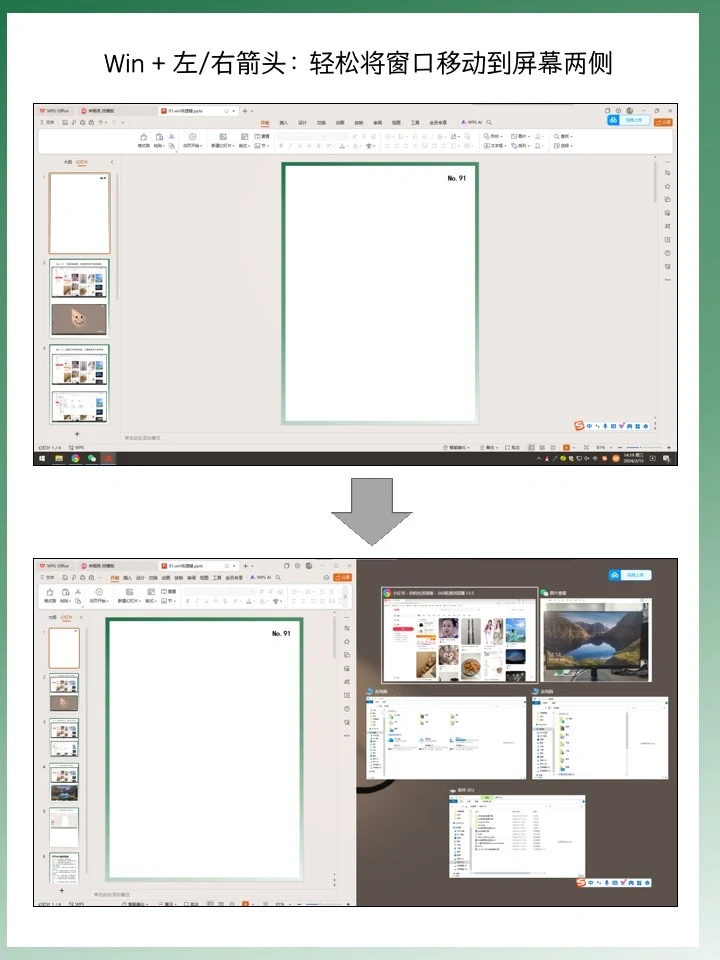Open WeChat from the taskbar
This screenshot has height=960, width=720.
pos(92,458)
